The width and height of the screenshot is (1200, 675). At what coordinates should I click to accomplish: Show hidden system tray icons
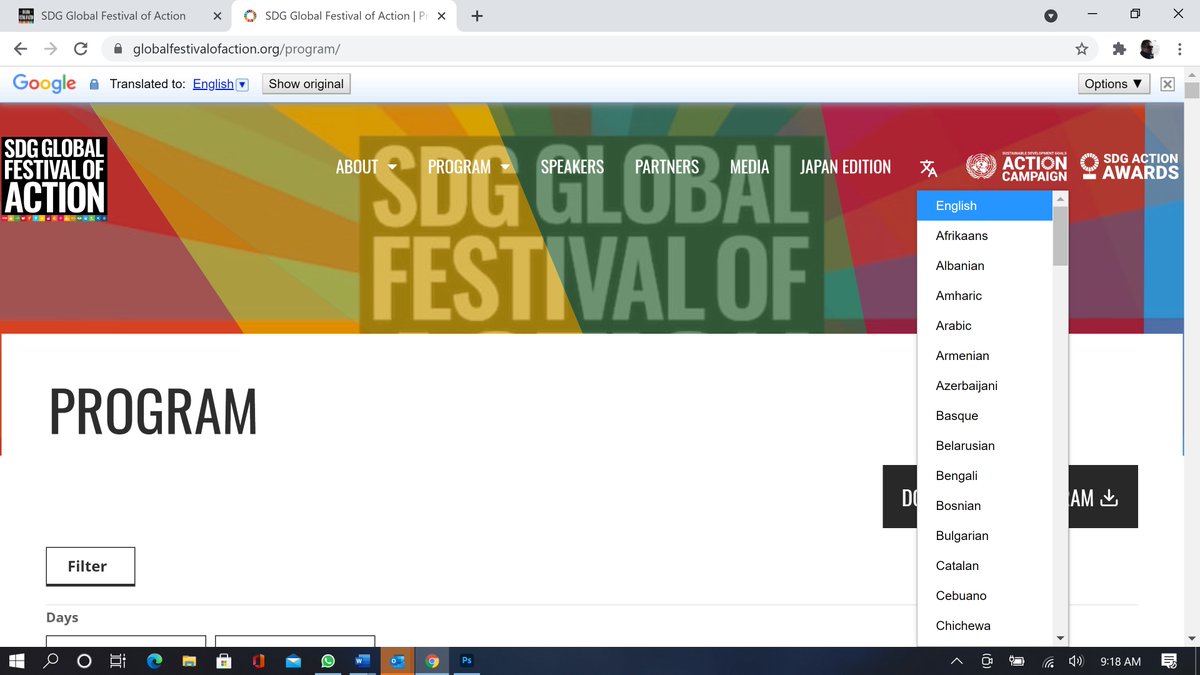[957, 661]
